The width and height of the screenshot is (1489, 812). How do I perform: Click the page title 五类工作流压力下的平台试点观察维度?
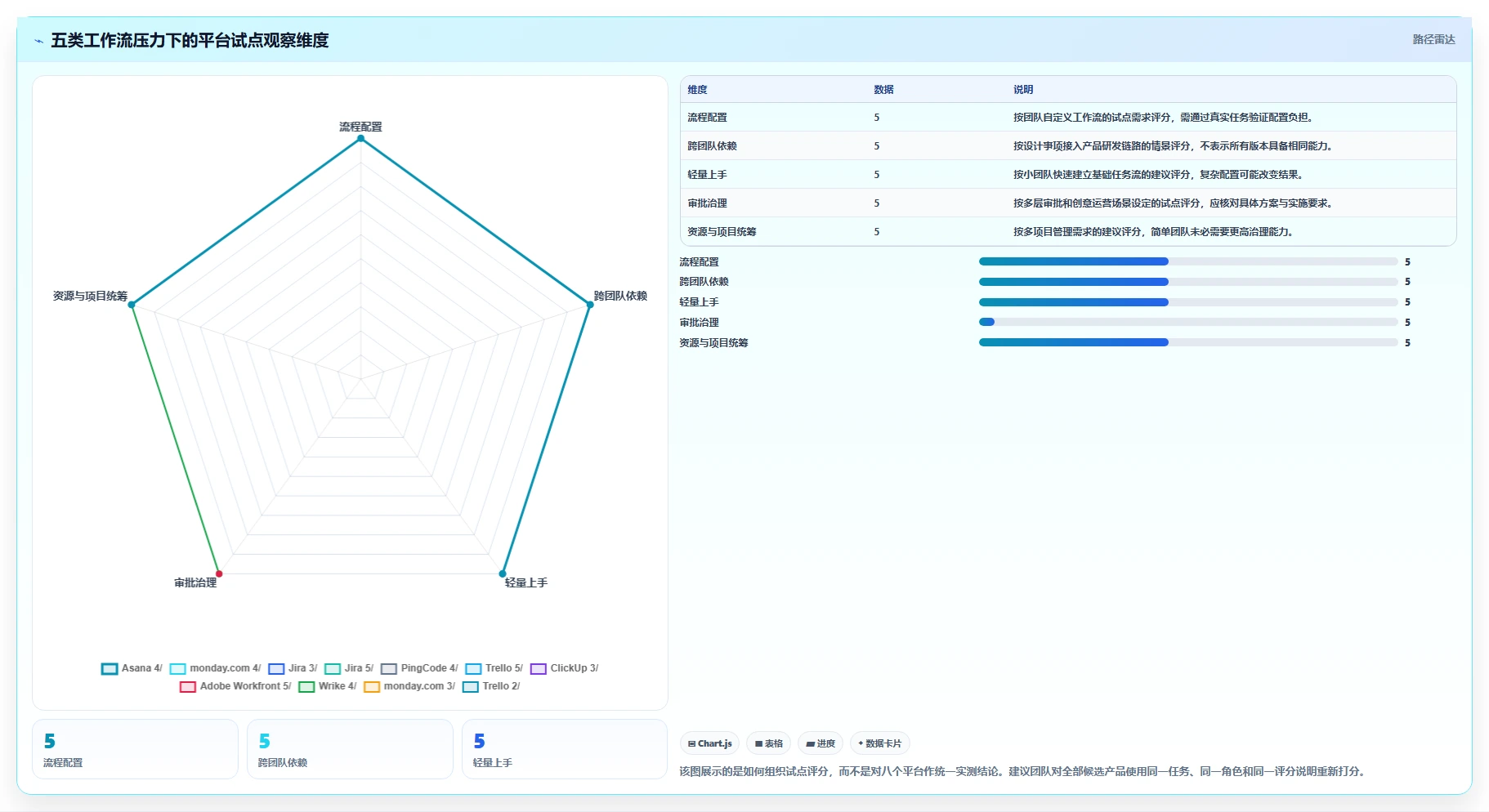pyautogui.click(x=190, y=40)
